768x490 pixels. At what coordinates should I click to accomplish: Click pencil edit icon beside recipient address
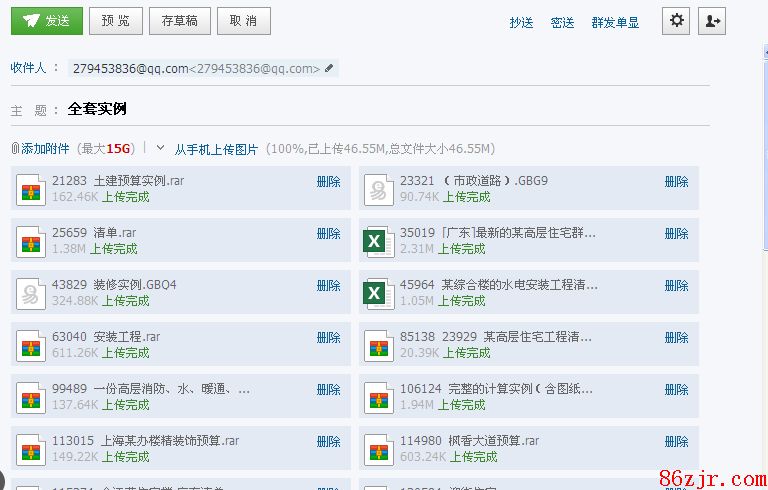tap(330, 68)
